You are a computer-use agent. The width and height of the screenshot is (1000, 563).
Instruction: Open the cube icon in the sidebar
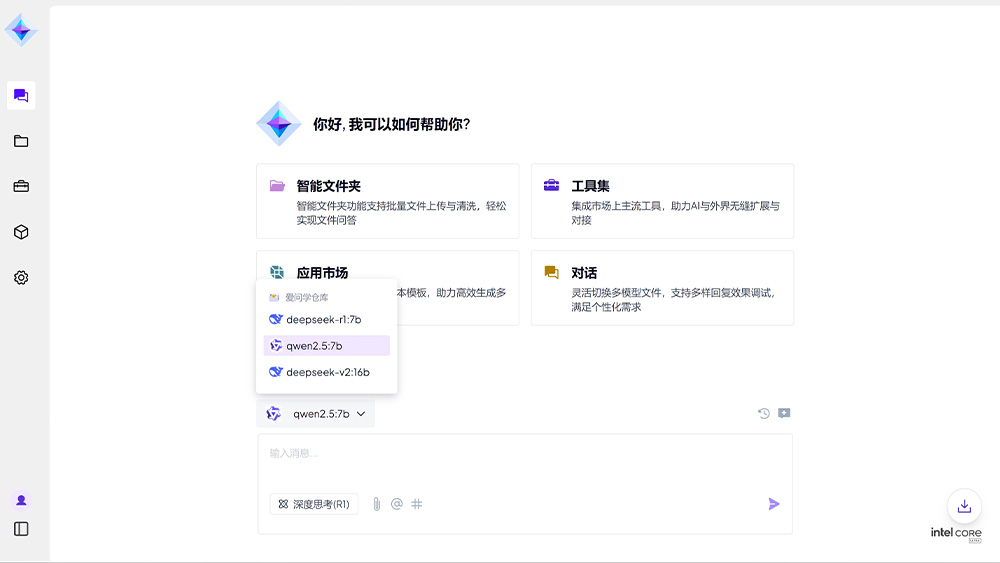click(21, 232)
